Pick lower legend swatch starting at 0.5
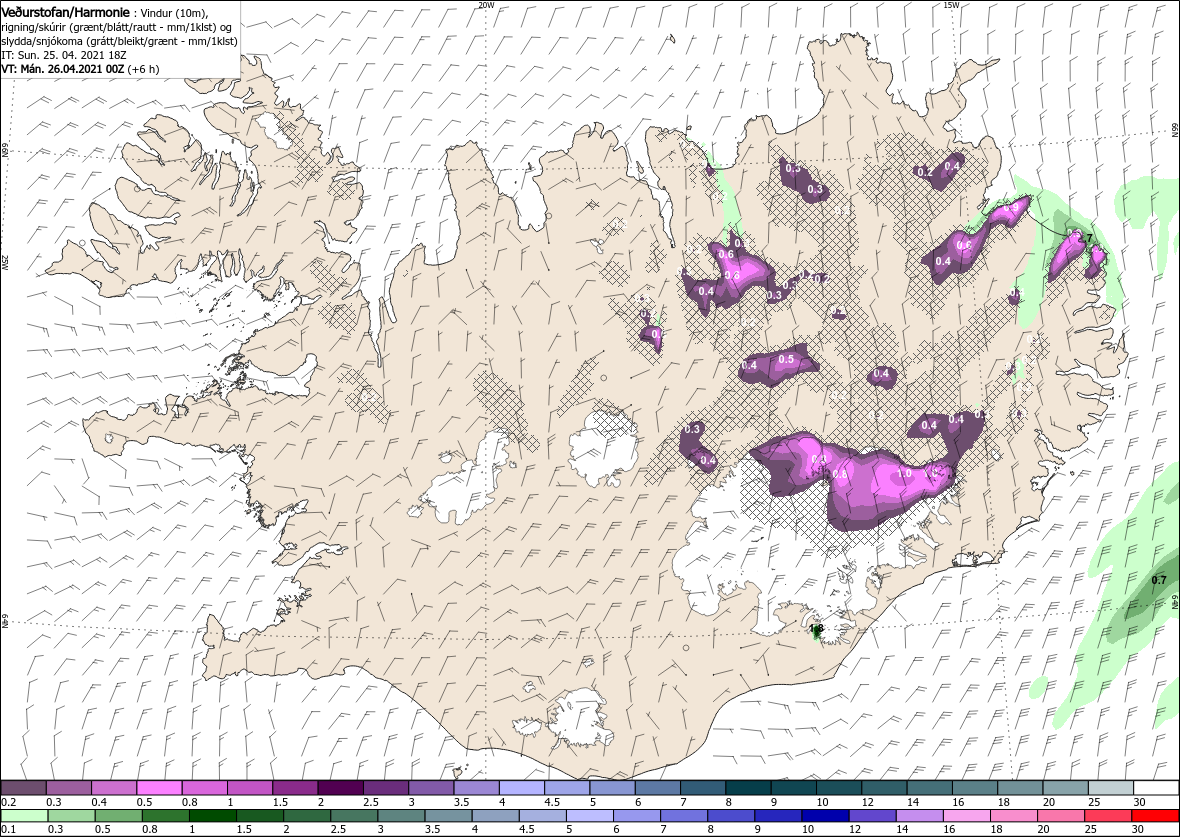1180x837 pixels. [118, 816]
